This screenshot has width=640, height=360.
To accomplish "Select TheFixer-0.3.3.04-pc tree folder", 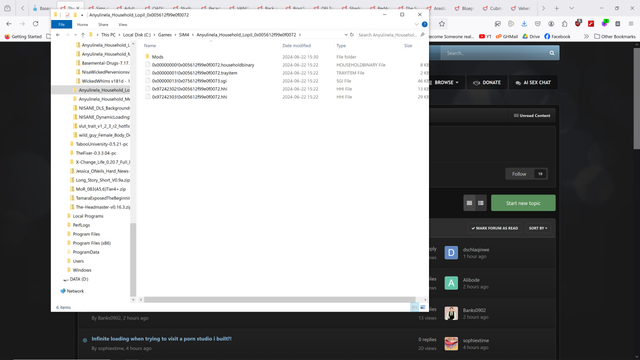I will 96,153.
